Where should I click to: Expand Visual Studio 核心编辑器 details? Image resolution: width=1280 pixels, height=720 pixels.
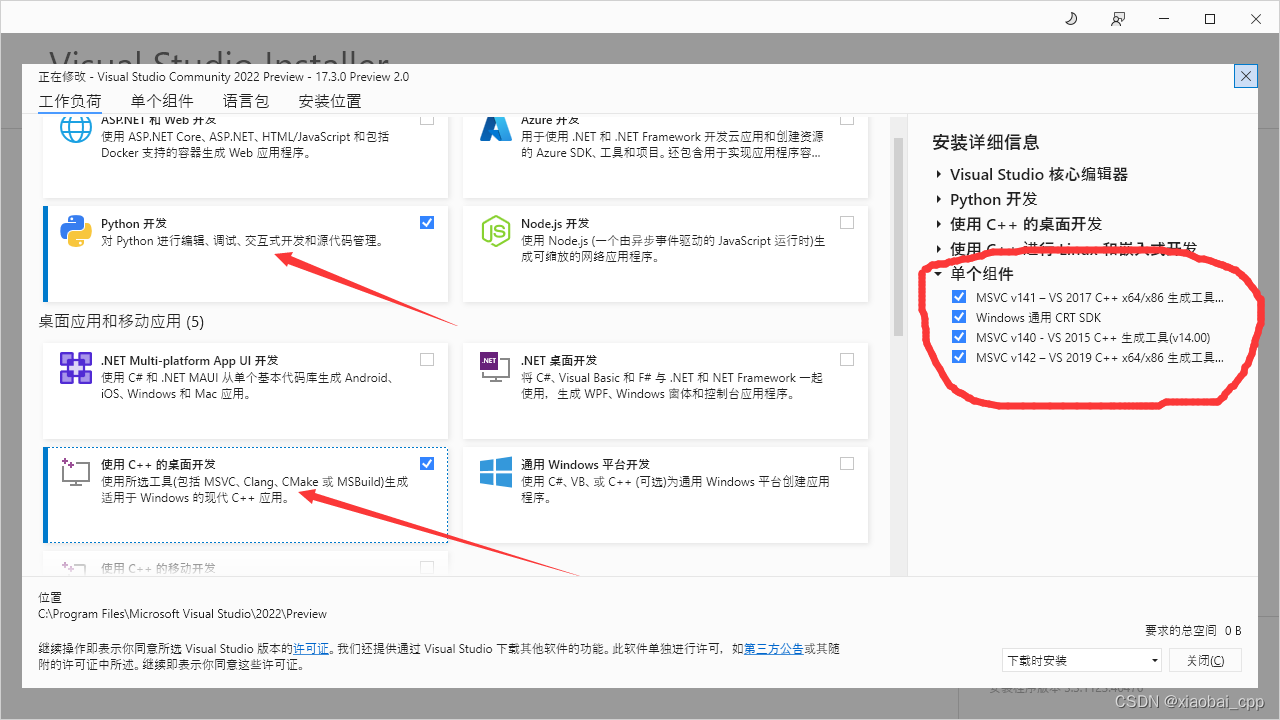point(939,174)
